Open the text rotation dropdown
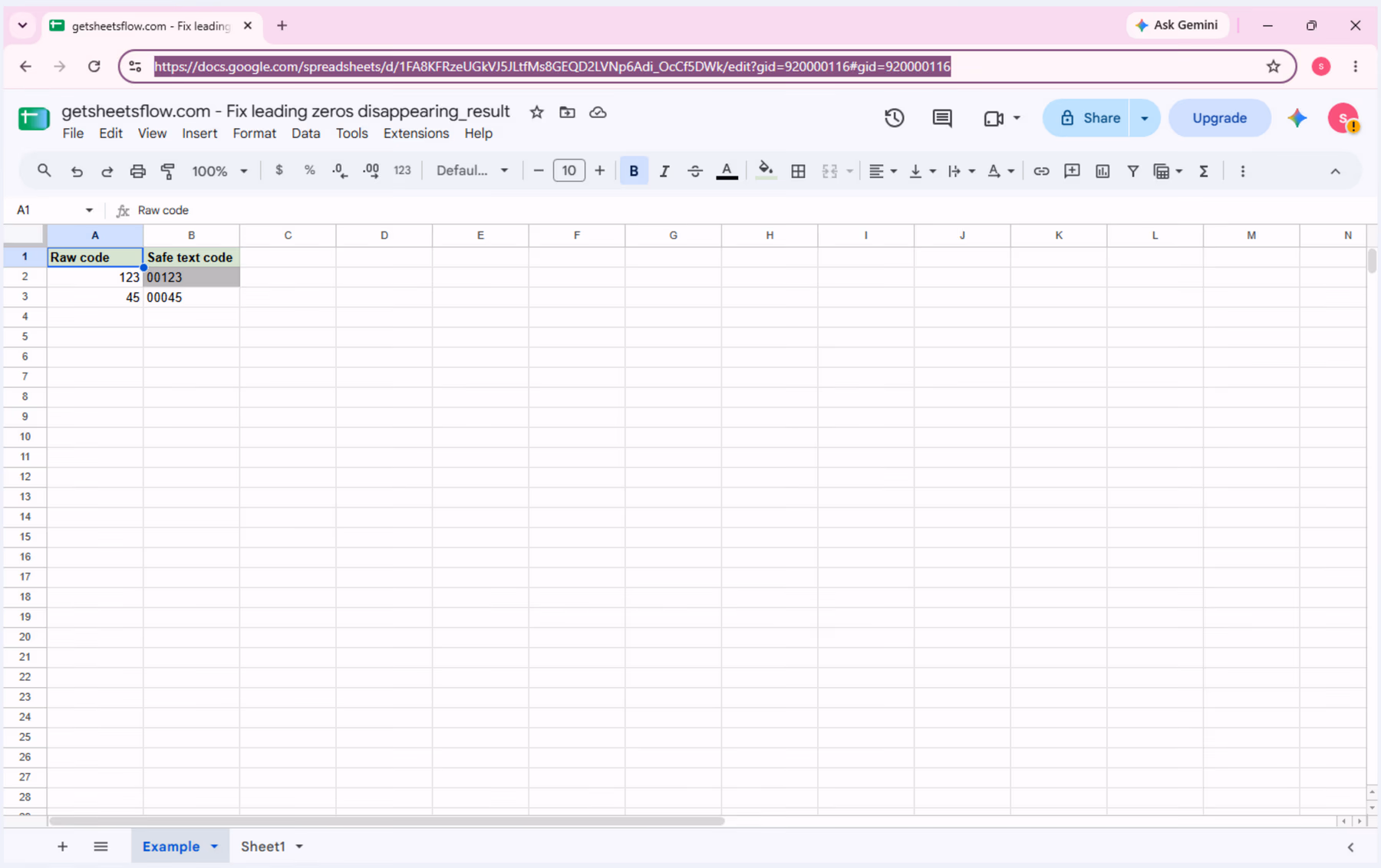 [x=1000, y=171]
